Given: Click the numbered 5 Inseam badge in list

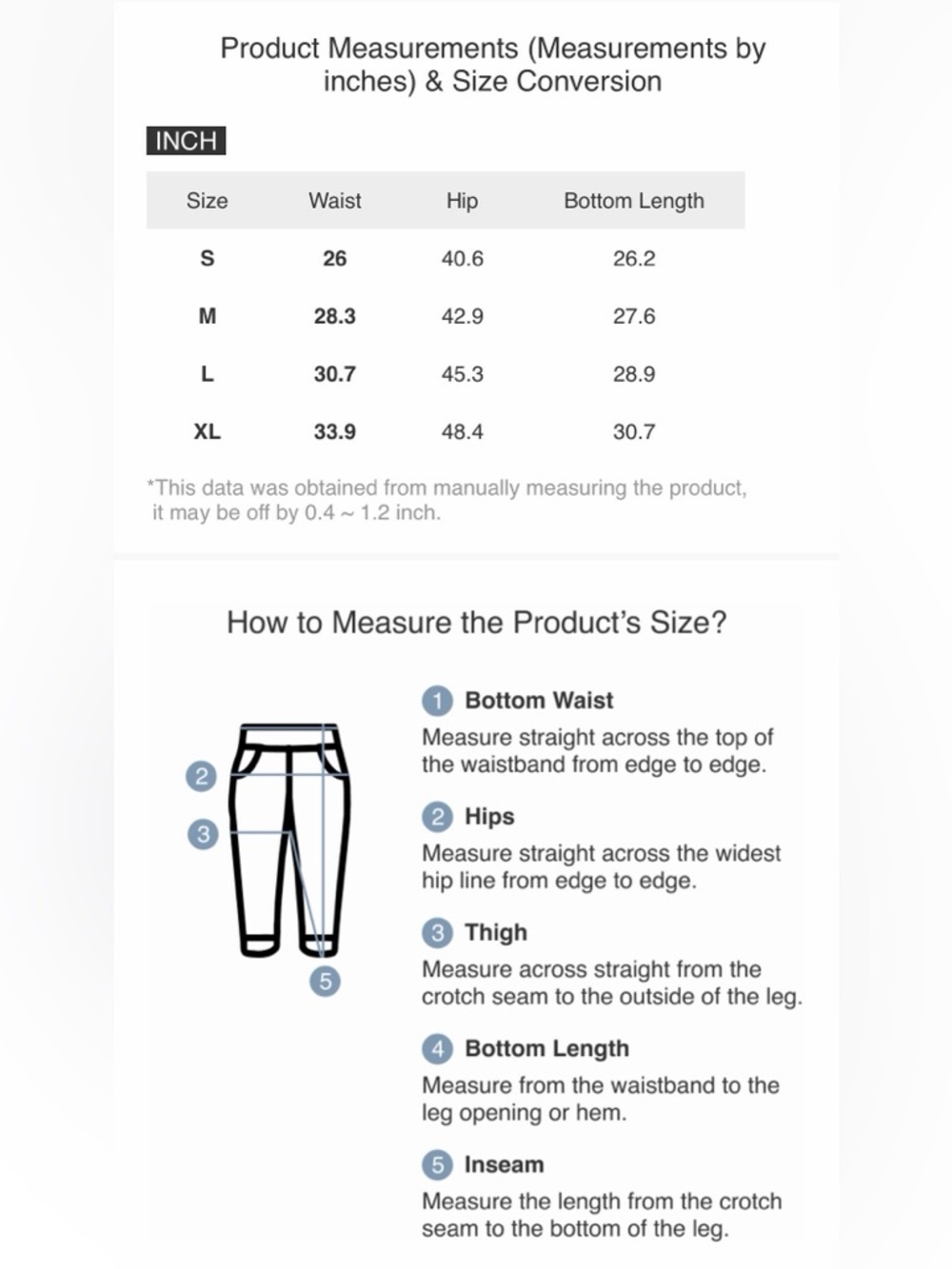Looking at the screenshot, I should 437,1165.
